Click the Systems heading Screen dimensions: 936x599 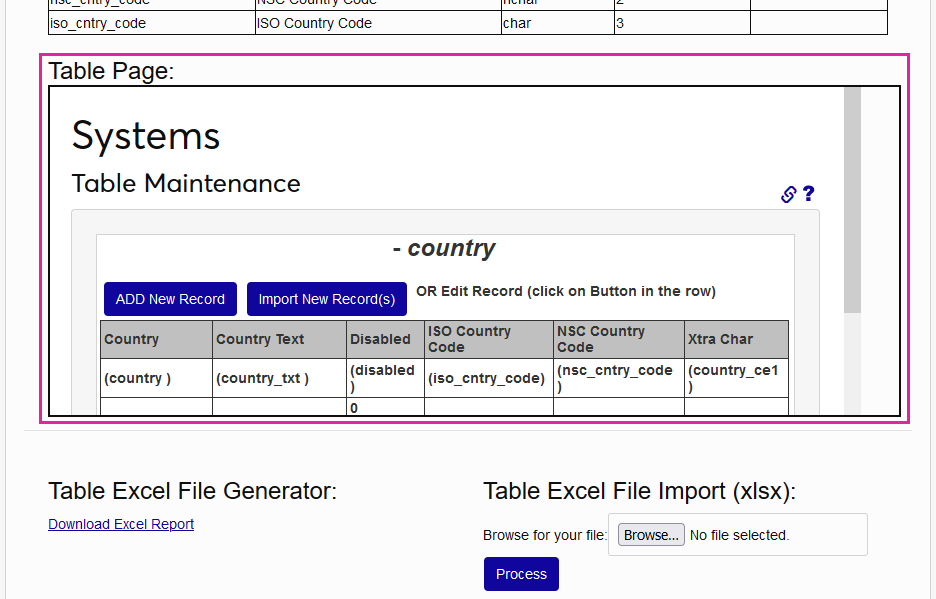pyautogui.click(x=145, y=135)
